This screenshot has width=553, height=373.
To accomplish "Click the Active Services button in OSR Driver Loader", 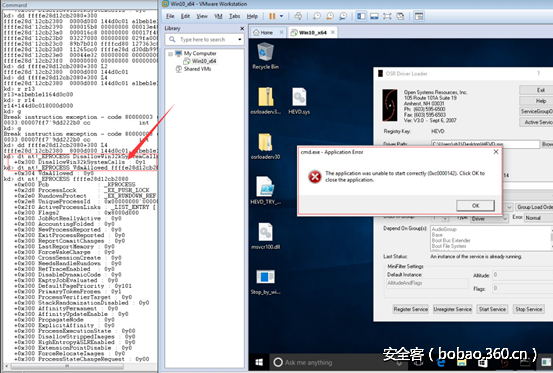I will 537,122.
